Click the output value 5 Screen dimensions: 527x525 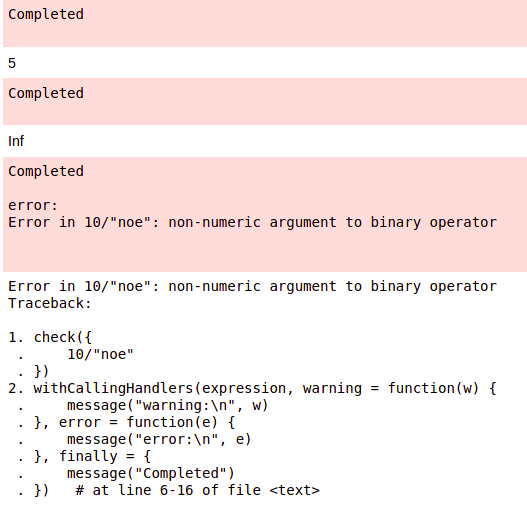click(x=12, y=63)
